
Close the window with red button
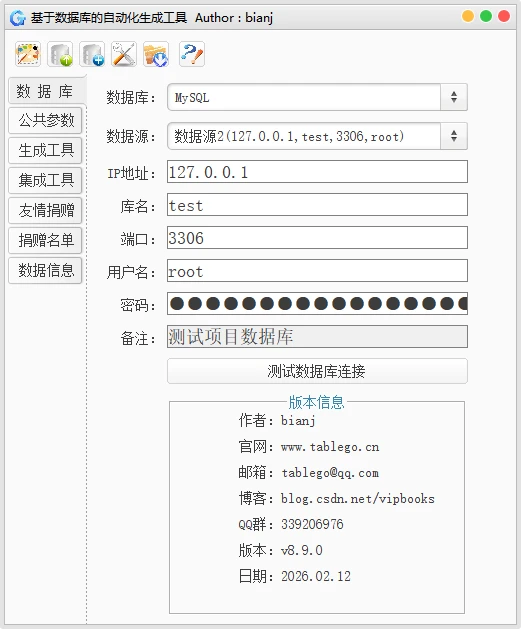[x=504, y=16]
